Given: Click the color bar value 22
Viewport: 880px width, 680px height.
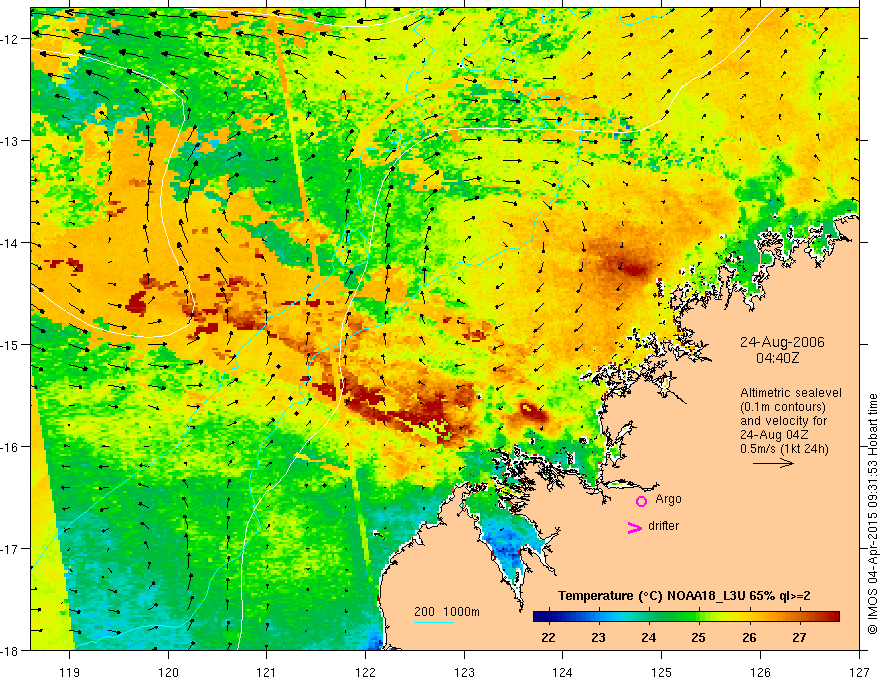Looking at the screenshot, I should point(548,637).
